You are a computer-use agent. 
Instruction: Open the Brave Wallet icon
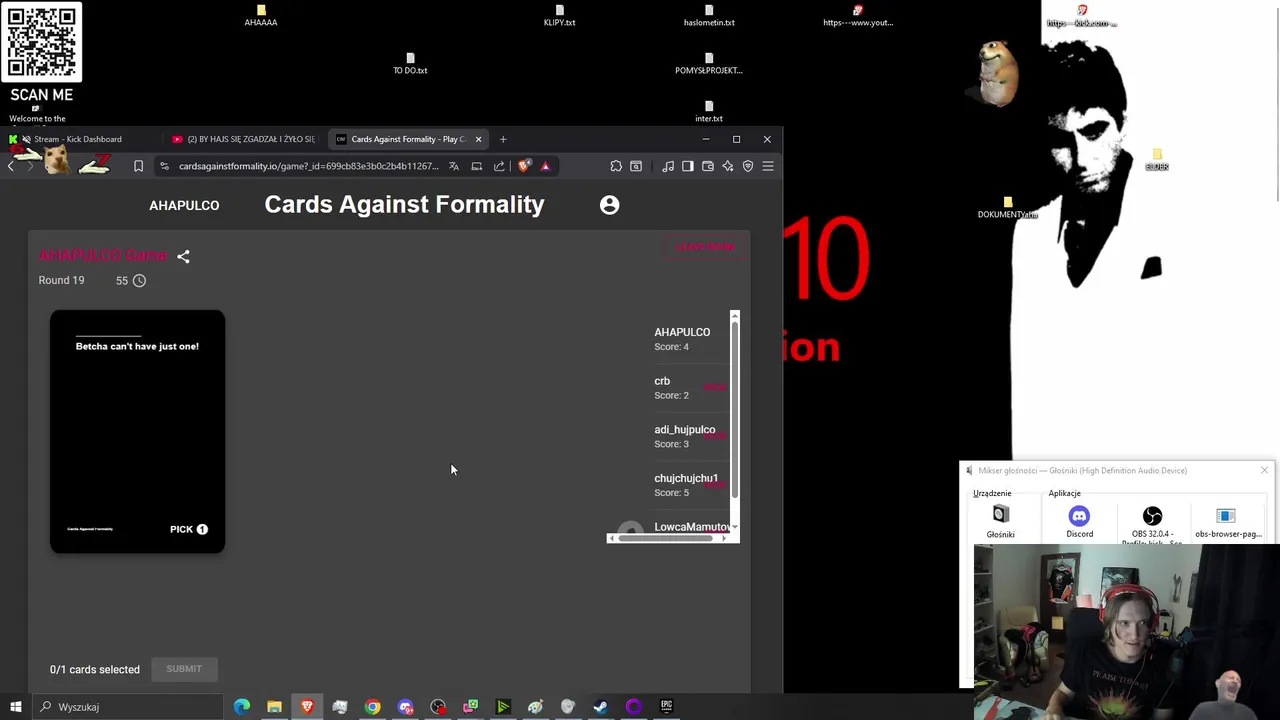tap(708, 166)
